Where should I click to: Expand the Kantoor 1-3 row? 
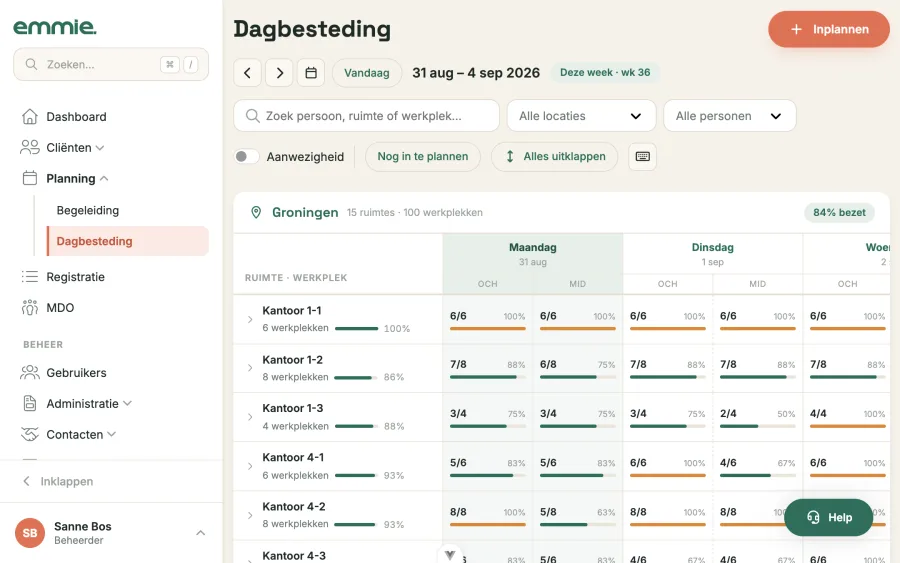pos(250,417)
